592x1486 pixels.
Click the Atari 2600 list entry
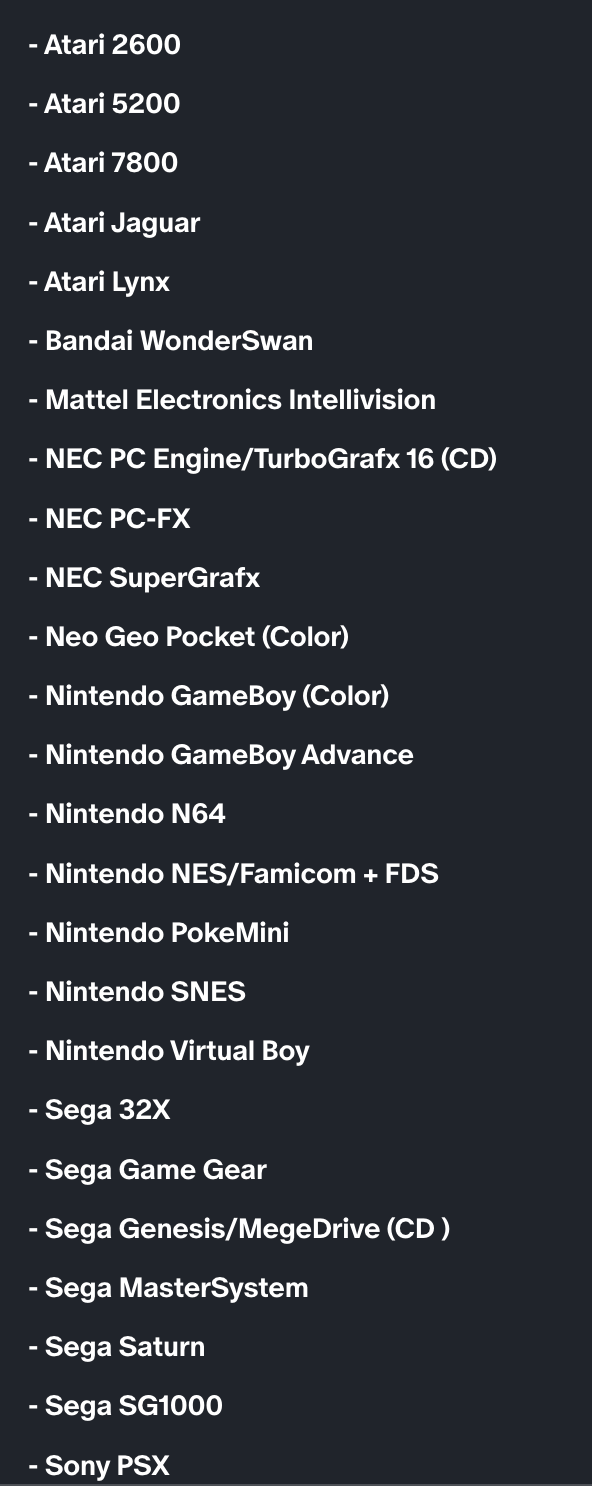click(x=105, y=45)
